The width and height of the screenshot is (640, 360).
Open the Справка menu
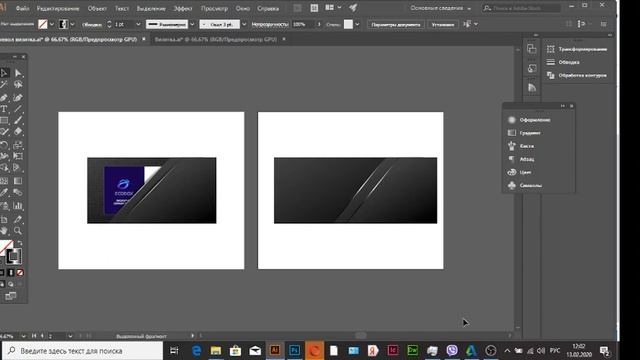coord(268,8)
